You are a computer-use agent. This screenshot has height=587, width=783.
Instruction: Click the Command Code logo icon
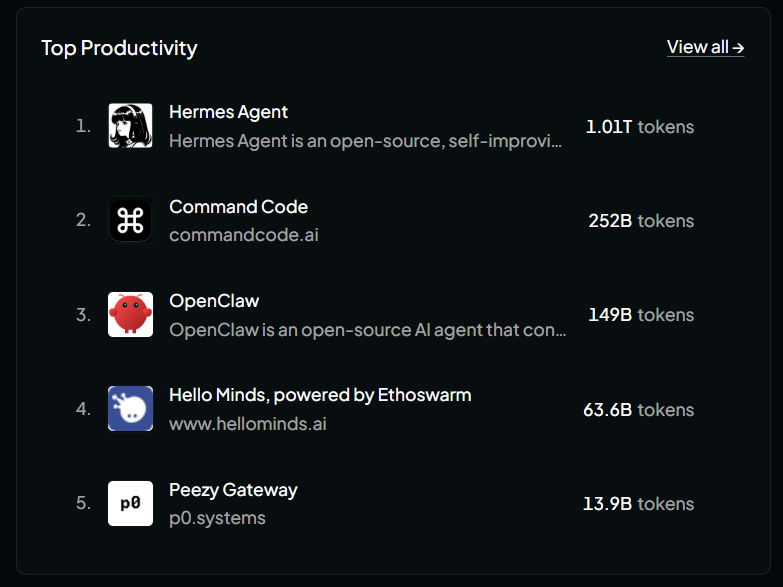tap(130, 220)
